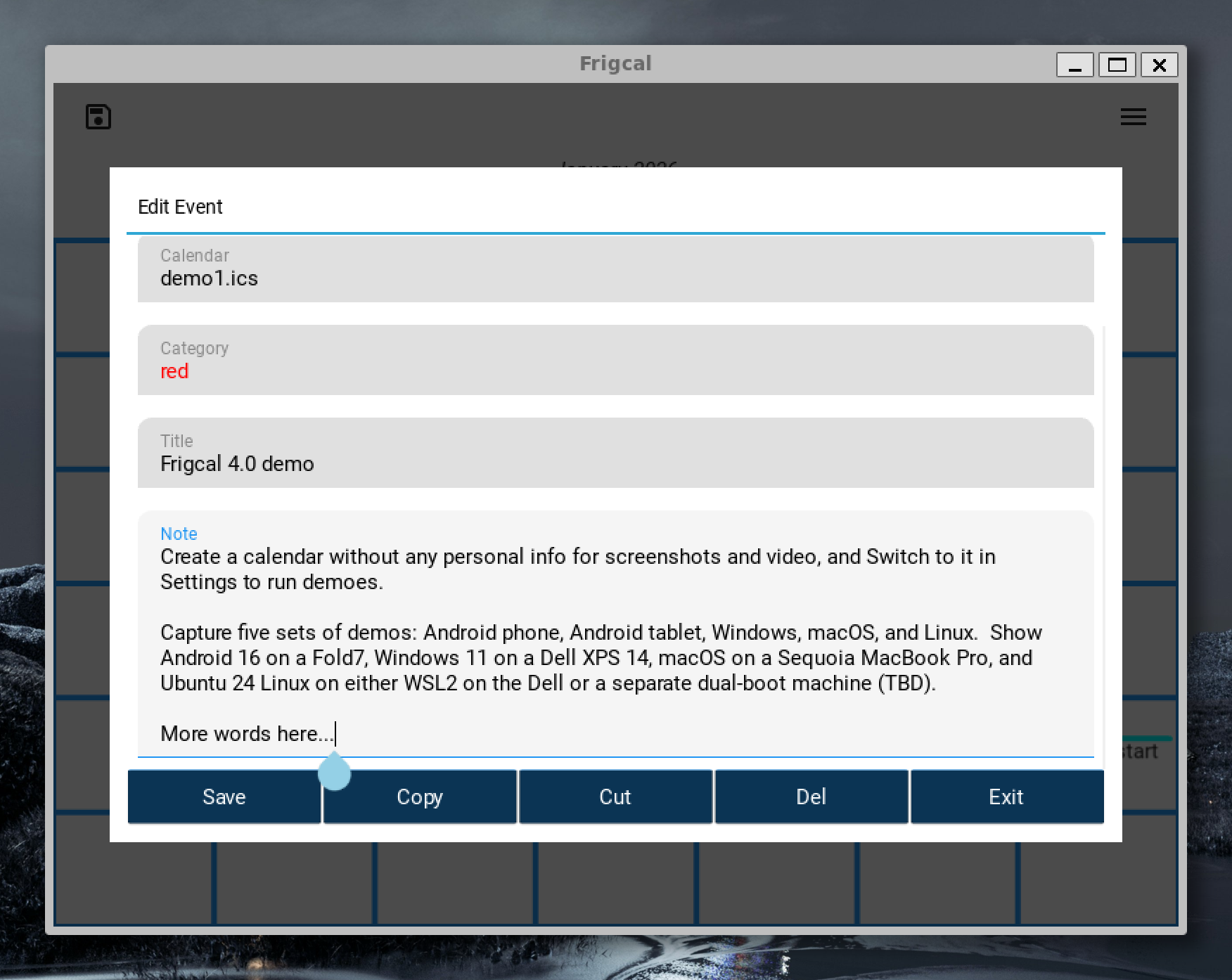The image size is (1232, 980).
Task: Close the Frigcal window
Action: (x=1160, y=65)
